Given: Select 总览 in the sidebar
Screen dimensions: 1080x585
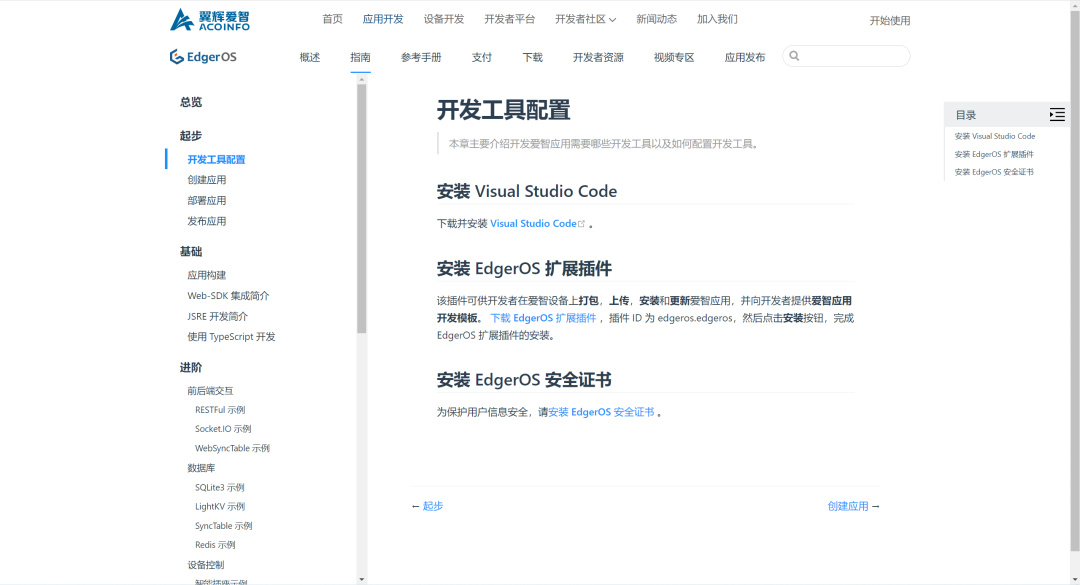Looking at the screenshot, I should [x=191, y=102].
